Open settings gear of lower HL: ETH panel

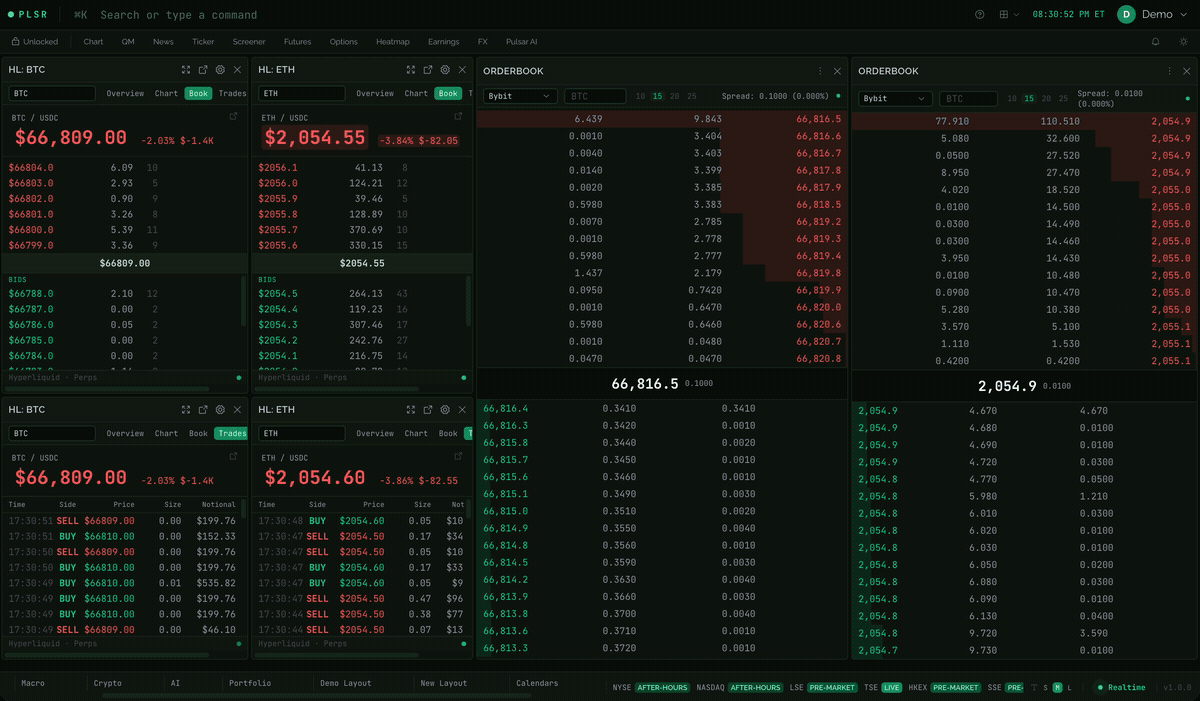[445, 410]
